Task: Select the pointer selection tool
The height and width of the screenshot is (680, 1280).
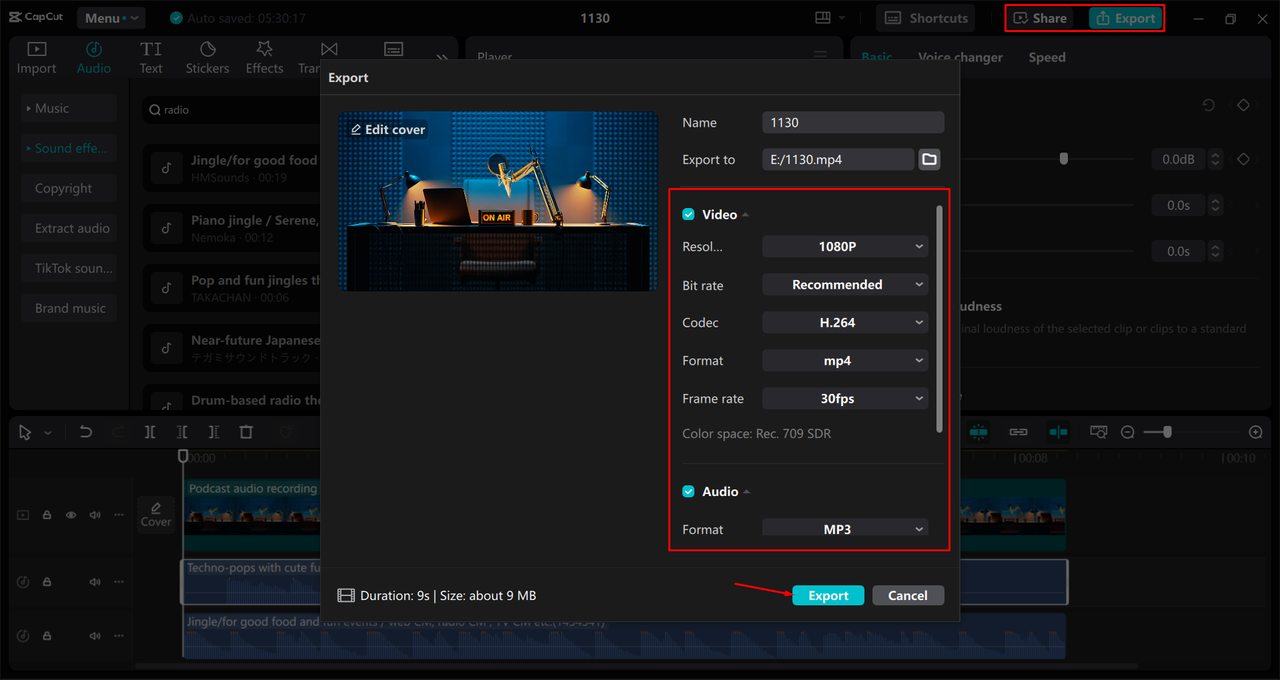Action: click(x=25, y=432)
